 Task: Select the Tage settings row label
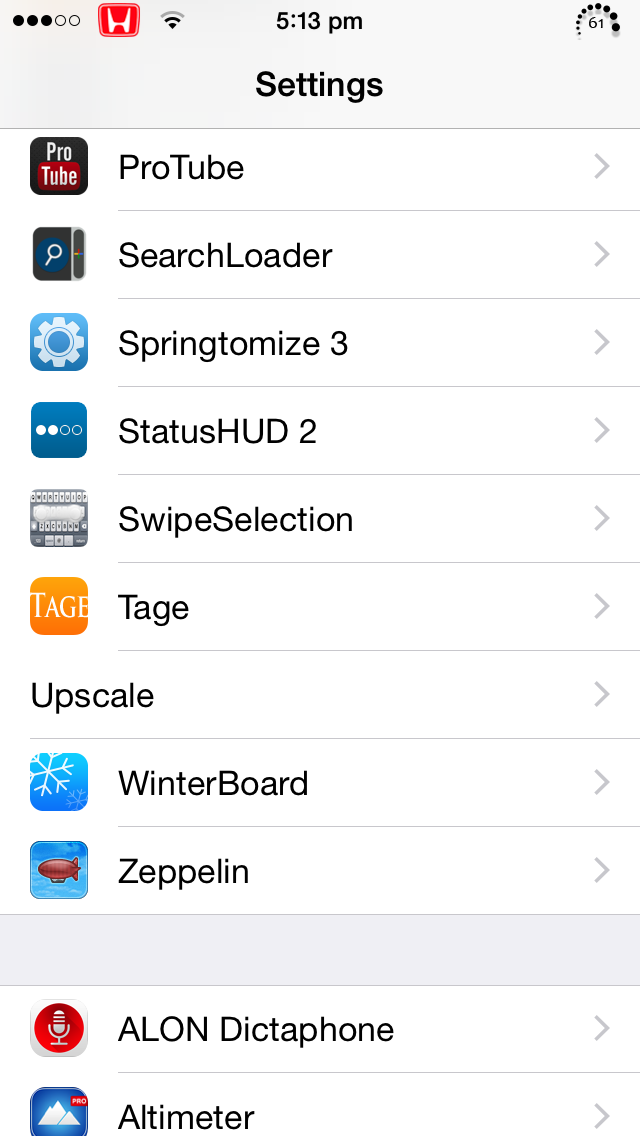point(154,608)
